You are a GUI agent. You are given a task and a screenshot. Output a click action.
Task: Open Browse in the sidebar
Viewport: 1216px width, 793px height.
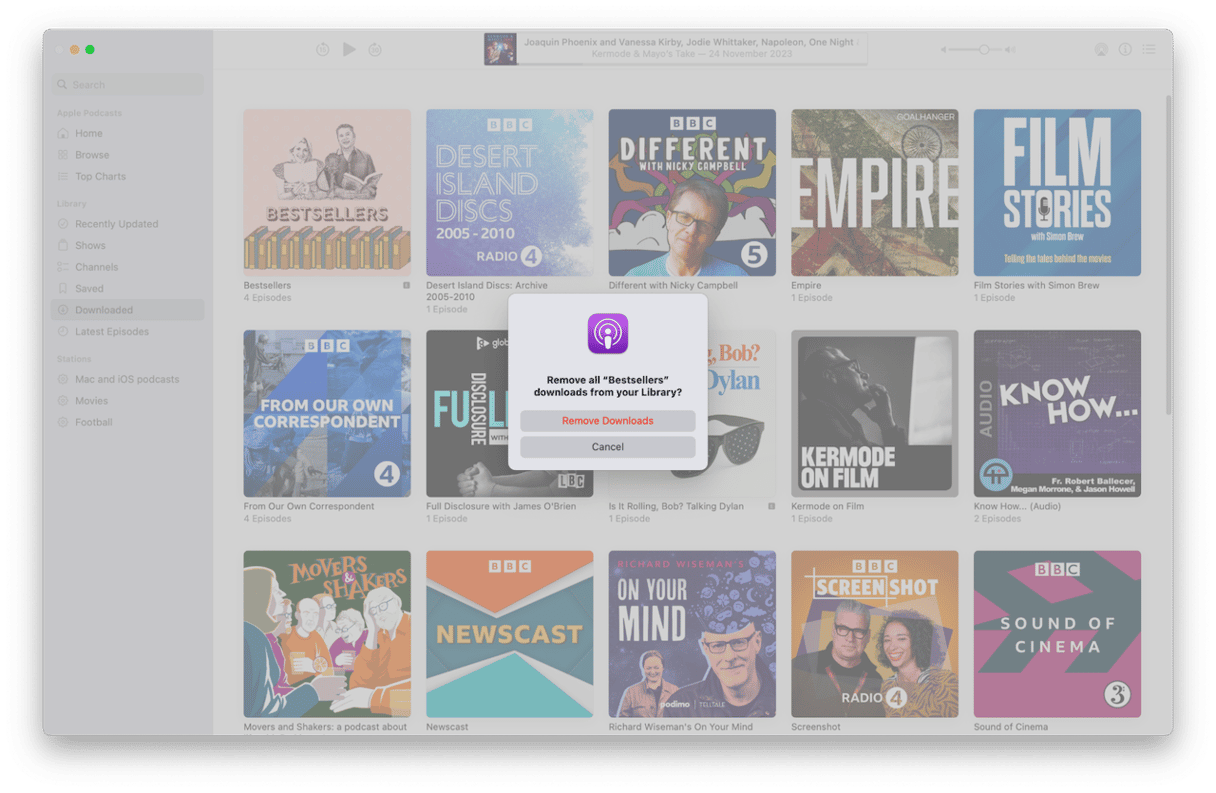[92, 155]
